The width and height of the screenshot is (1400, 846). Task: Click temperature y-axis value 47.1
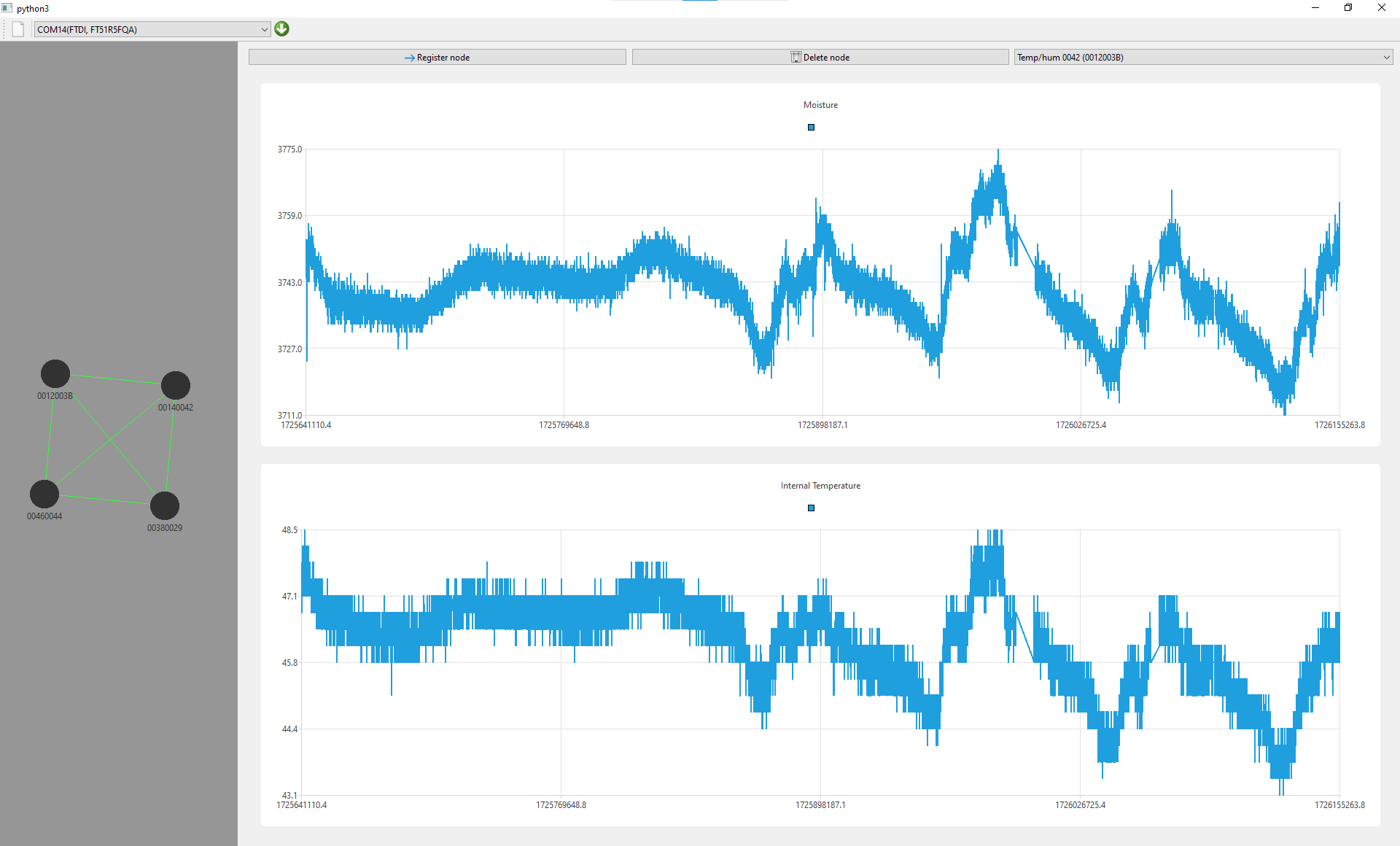289,597
